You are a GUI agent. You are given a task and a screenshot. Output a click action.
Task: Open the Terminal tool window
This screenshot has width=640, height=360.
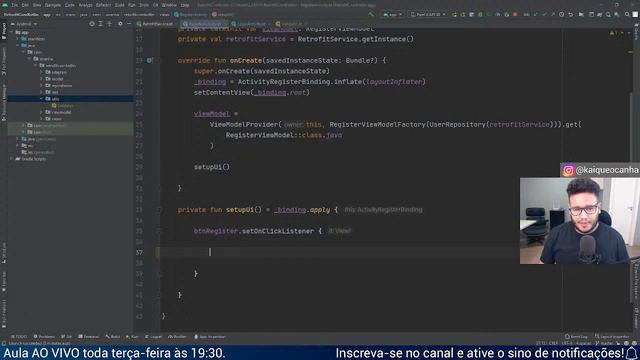click(x=89, y=337)
